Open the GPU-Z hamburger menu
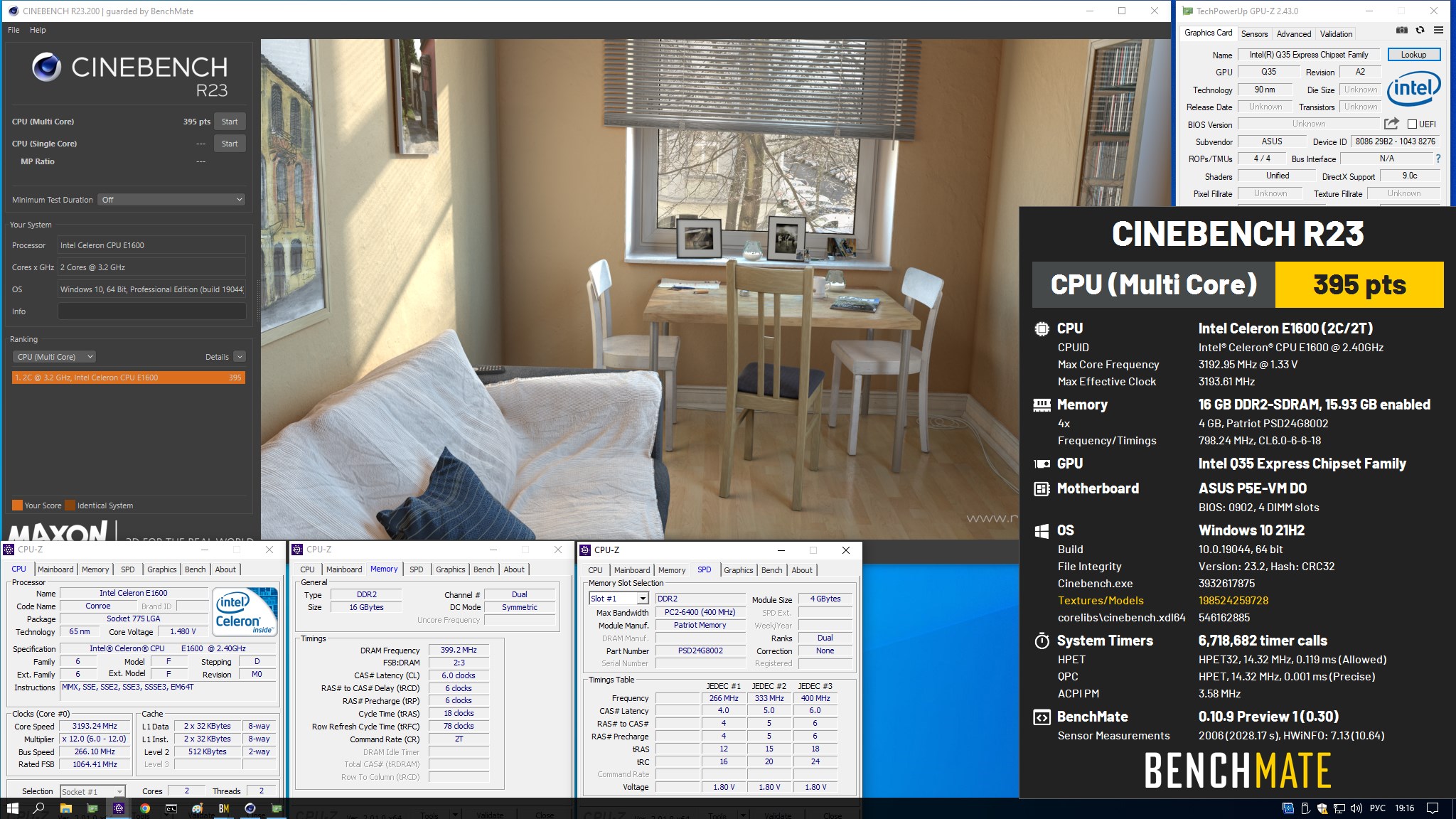 (x=1438, y=31)
